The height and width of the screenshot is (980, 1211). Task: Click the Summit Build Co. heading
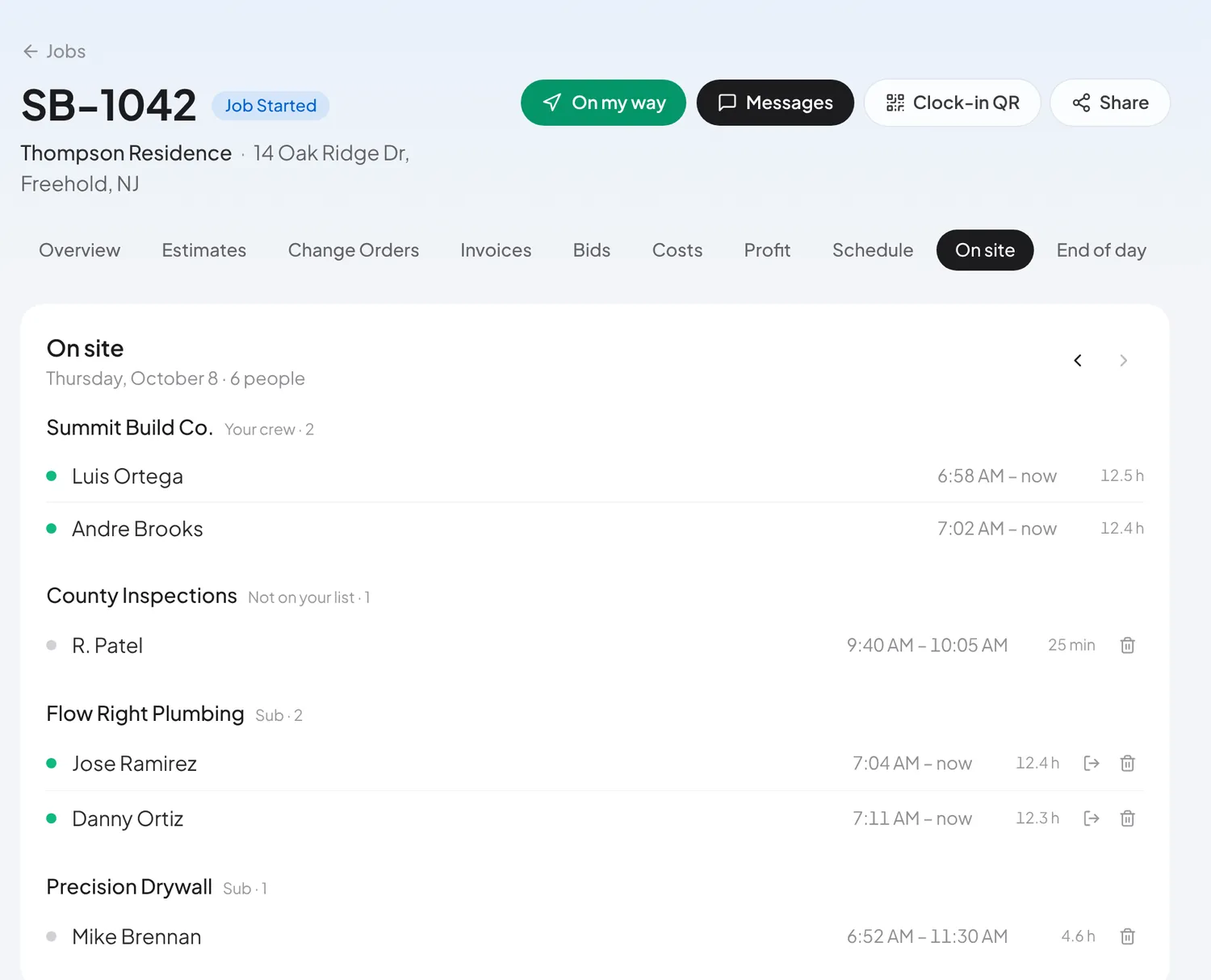tap(129, 428)
